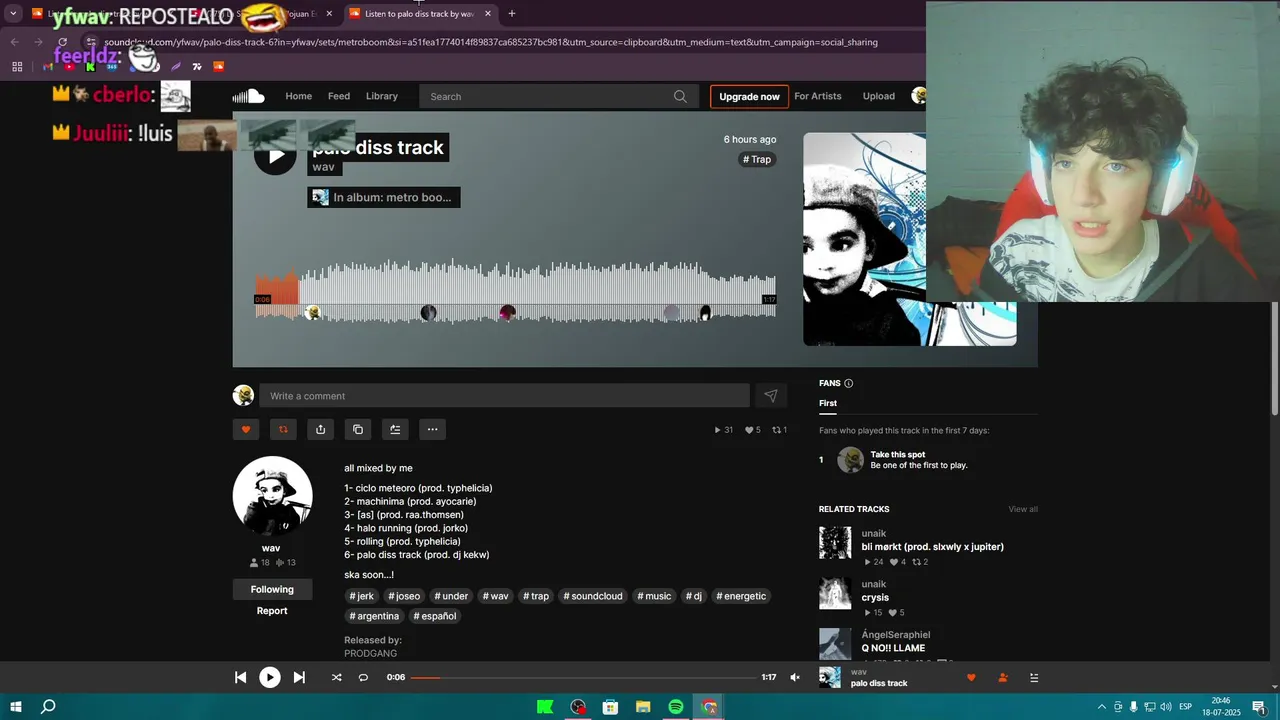Open the notifications center icon
This screenshot has width=1280, height=720.
pos(1259,707)
